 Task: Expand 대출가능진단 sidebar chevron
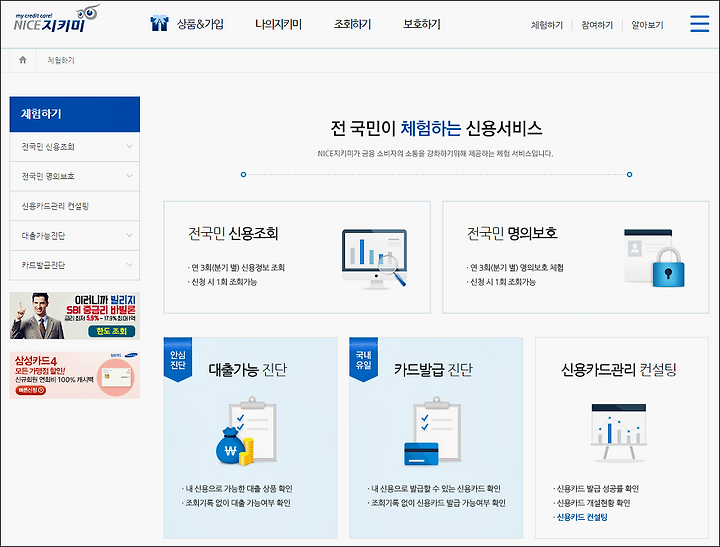click(129, 235)
